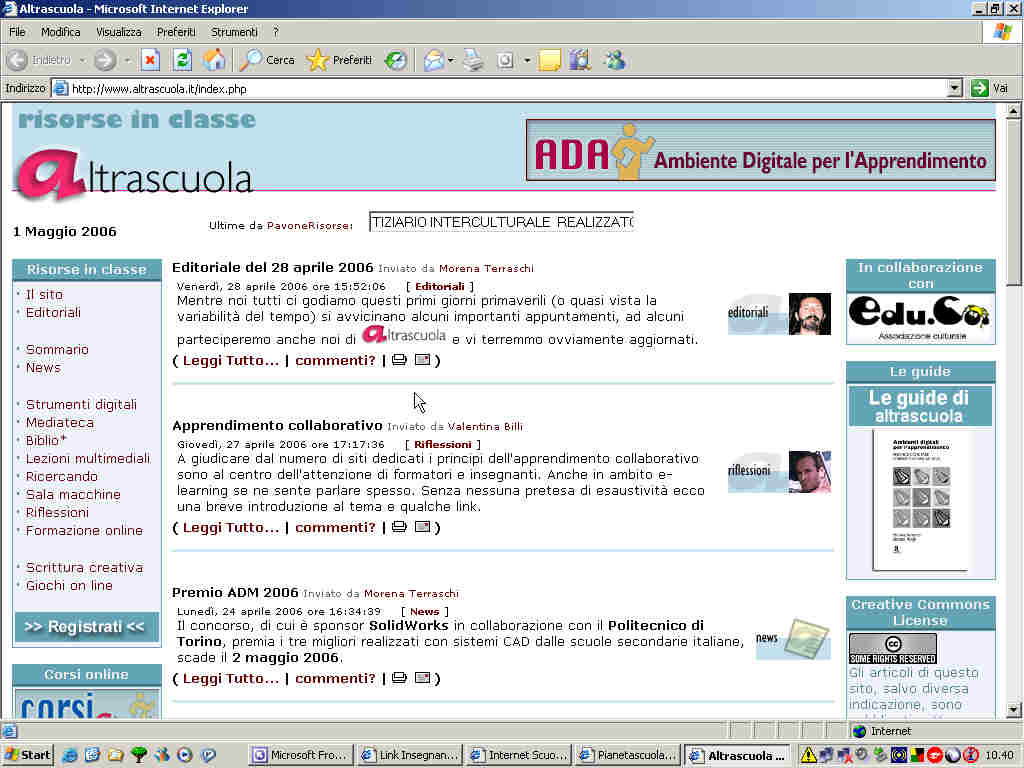The width and height of the screenshot is (1024, 768).
Task: Open Leggi Tutto for Premio ADM 2006
Action: [x=231, y=679]
